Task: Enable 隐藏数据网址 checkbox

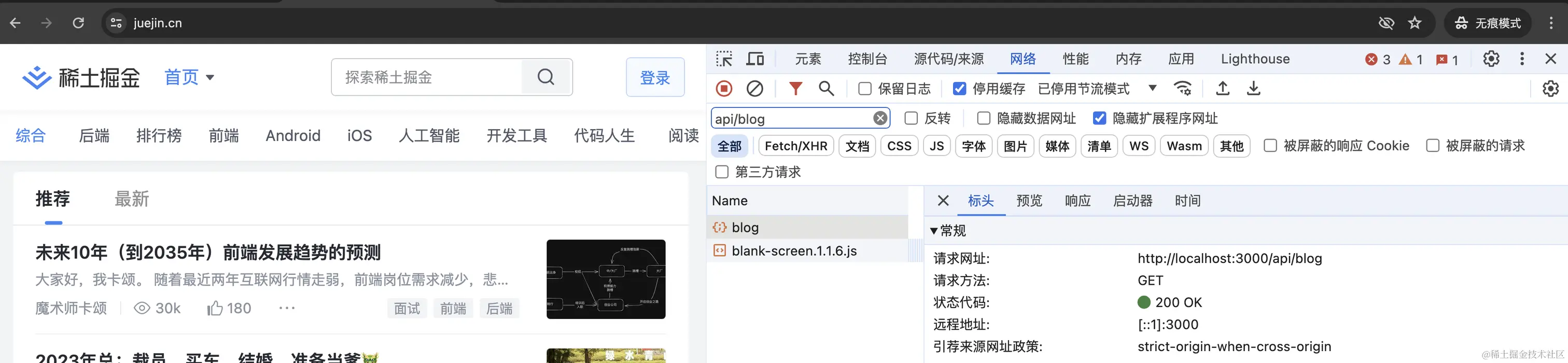Action: click(984, 118)
